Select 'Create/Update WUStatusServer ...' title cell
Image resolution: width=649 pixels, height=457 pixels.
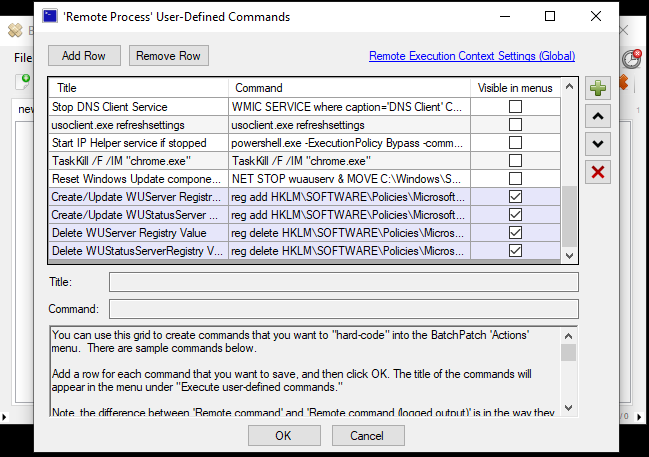pyautogui.click(x=138, y=215)
